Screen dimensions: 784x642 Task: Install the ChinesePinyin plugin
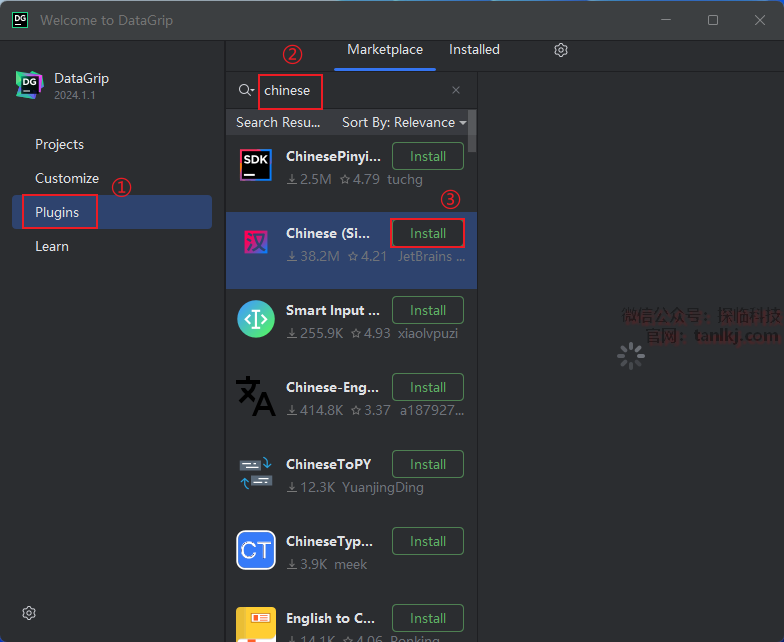click(x=428, y=156)
